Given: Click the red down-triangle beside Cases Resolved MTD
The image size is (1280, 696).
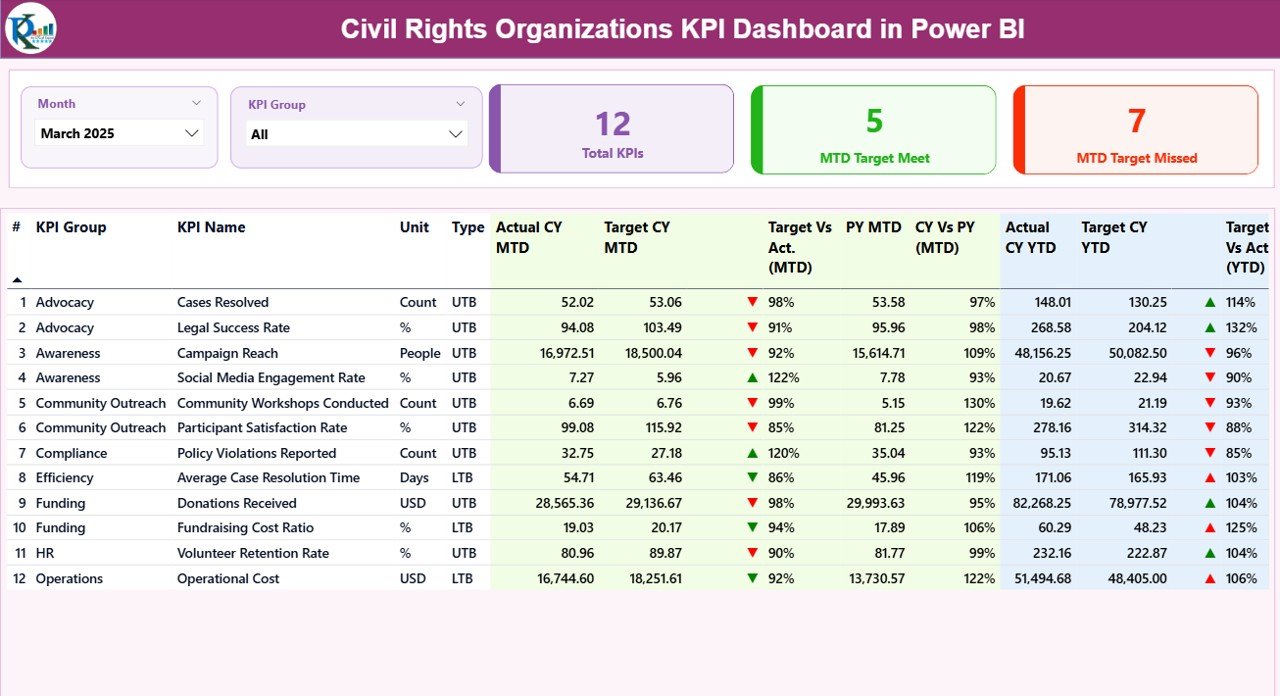Looking at the screenshot, I should pyautogui.click(x=752, y=302).
